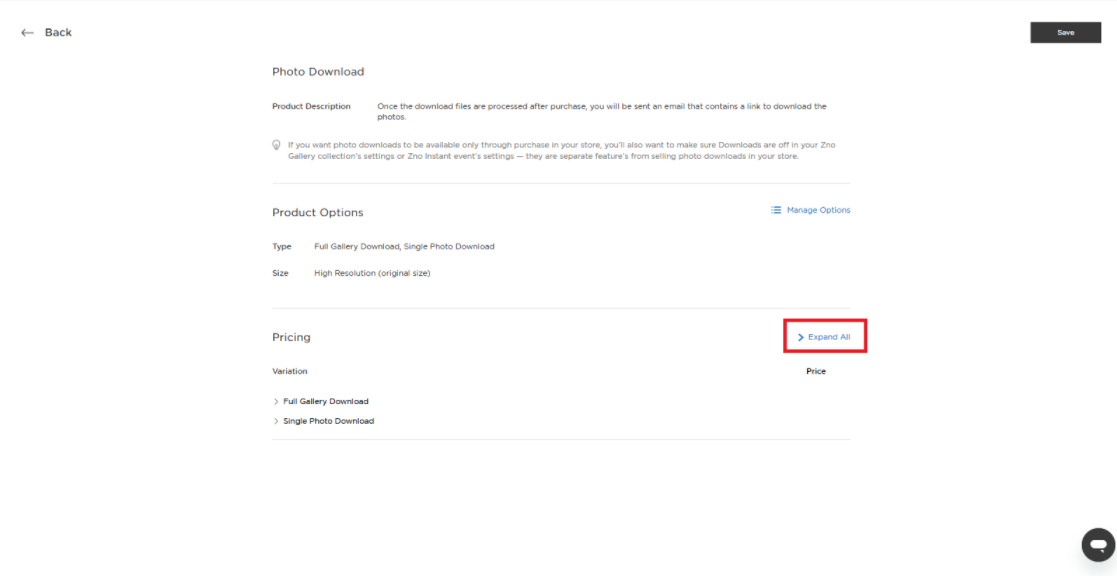
Task: Select the Full Gallery Download variation label
Action: (x=326, y=402)
